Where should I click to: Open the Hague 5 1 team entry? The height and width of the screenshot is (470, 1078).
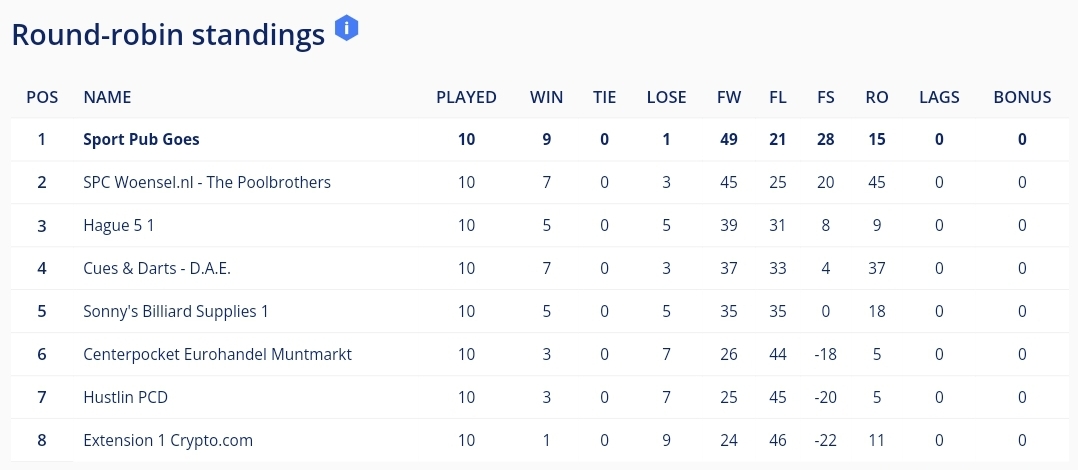tap(118, 225)
